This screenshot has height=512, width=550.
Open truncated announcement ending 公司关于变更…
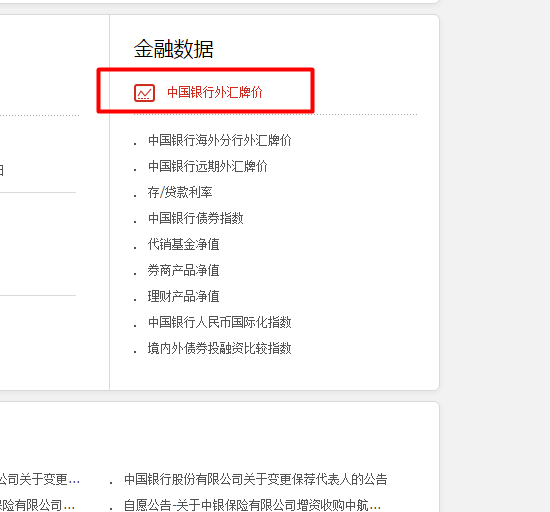coord(40,479)
